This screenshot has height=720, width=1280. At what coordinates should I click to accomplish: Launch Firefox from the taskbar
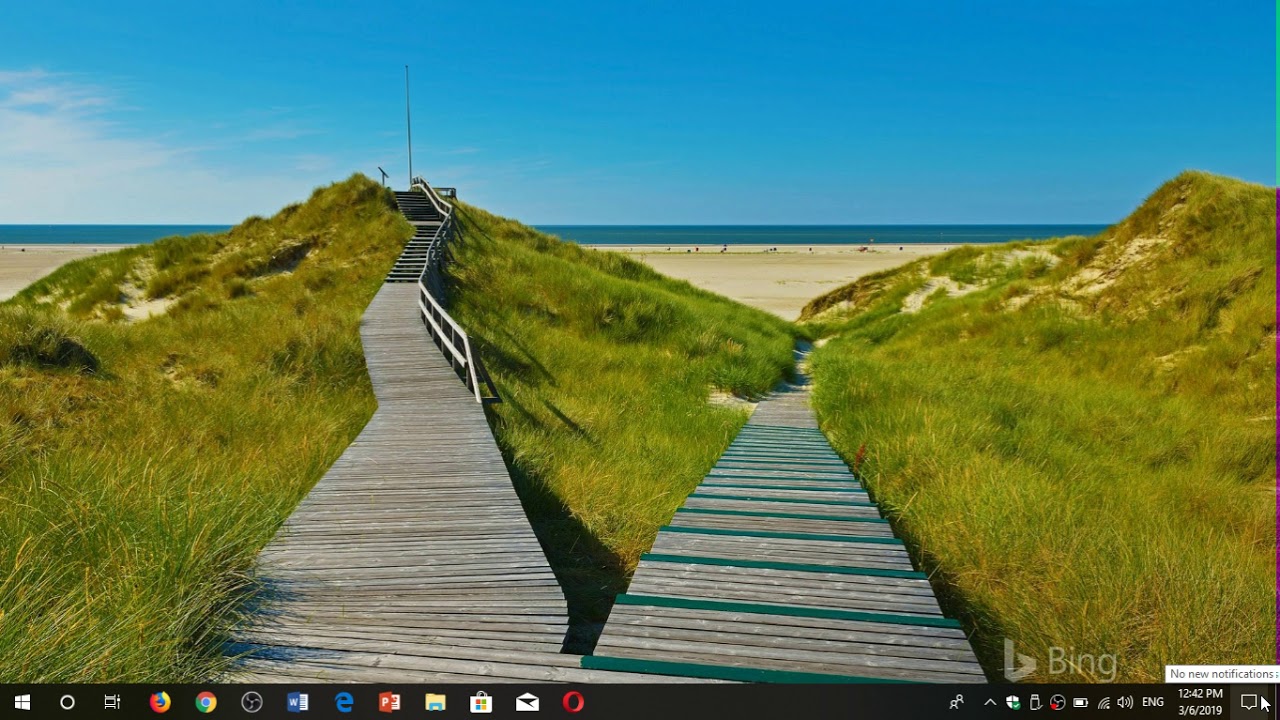point(159,702)
